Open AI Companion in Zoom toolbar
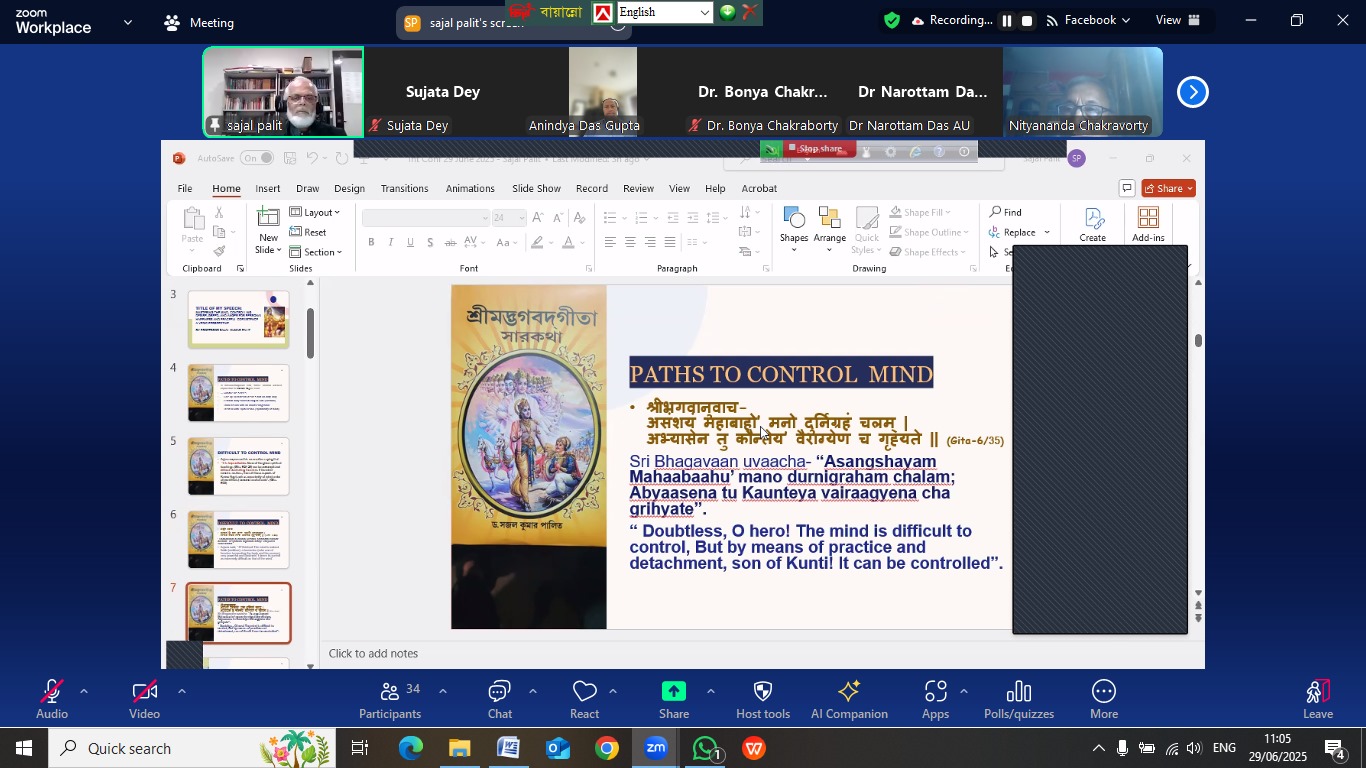Image resolution: width=1366 pixels, height=768 pixels. [849, 699]
